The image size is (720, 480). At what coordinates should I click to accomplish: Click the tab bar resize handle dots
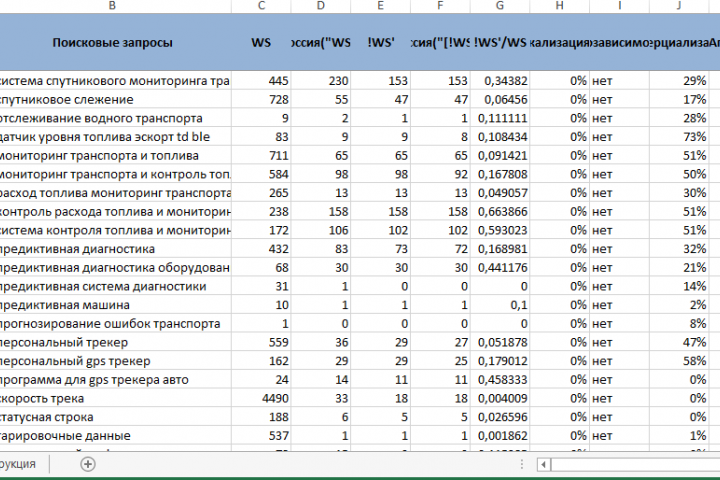pos(522,464)
